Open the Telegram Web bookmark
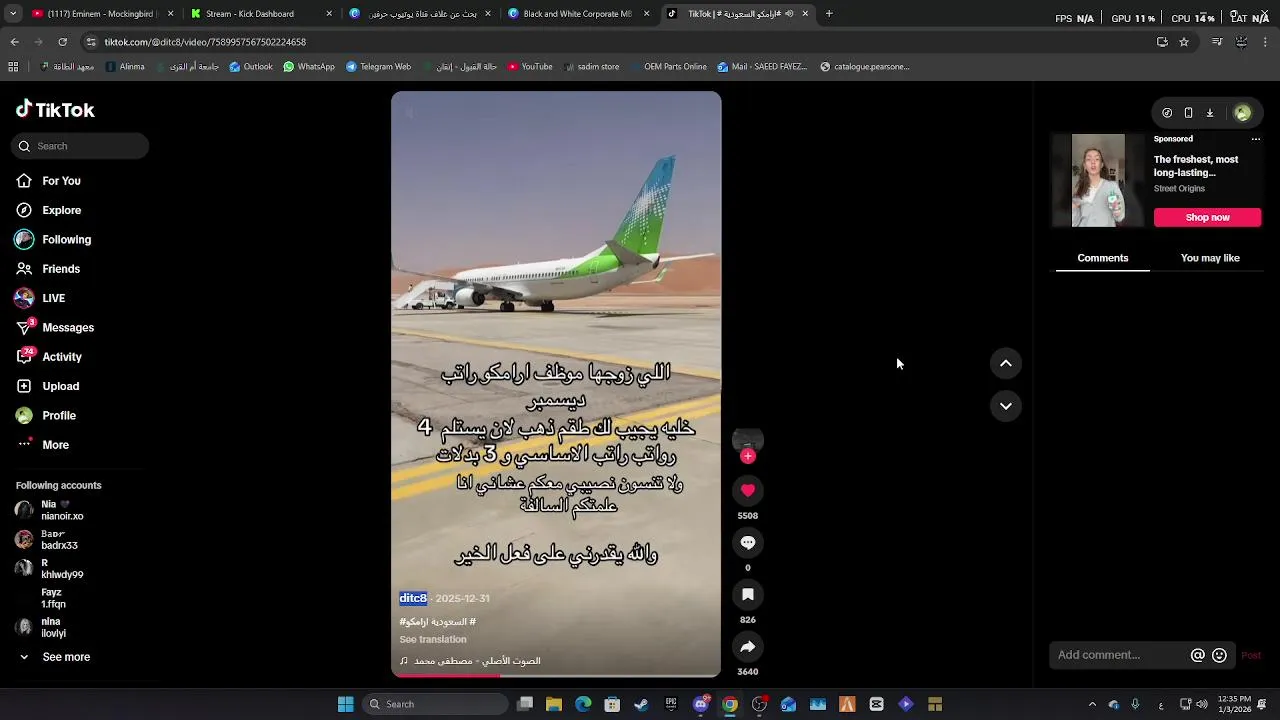This screenshot has height=720, width=1280. tap(378, 67)
